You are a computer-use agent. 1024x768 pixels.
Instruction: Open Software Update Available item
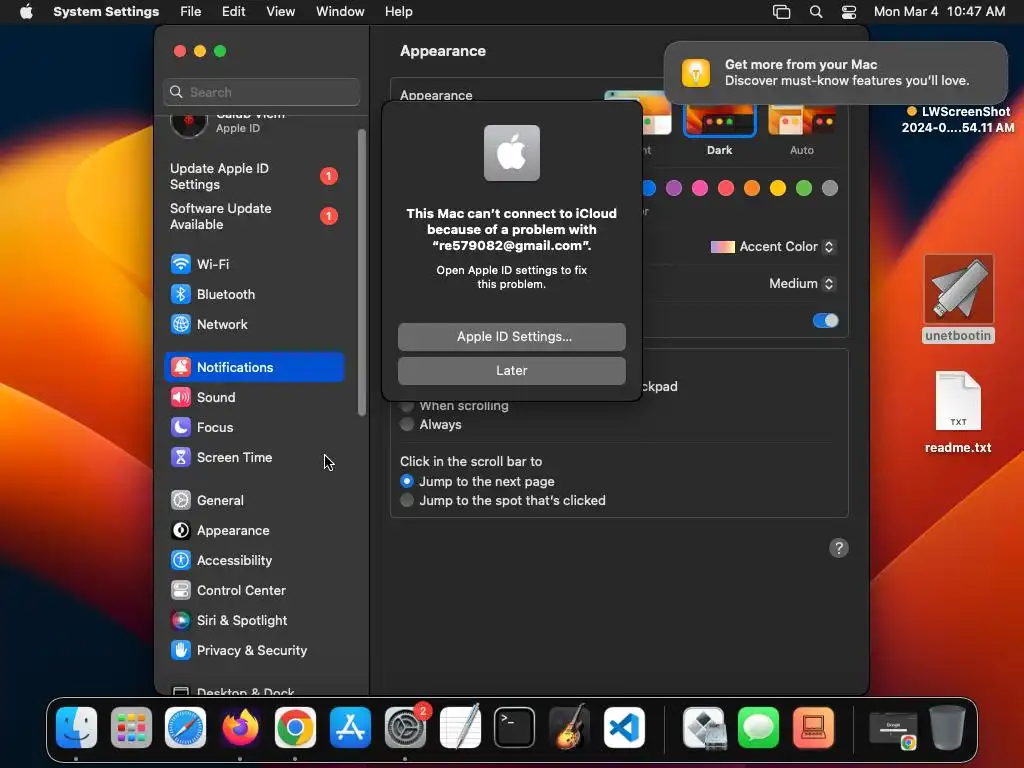pos(254,216)
